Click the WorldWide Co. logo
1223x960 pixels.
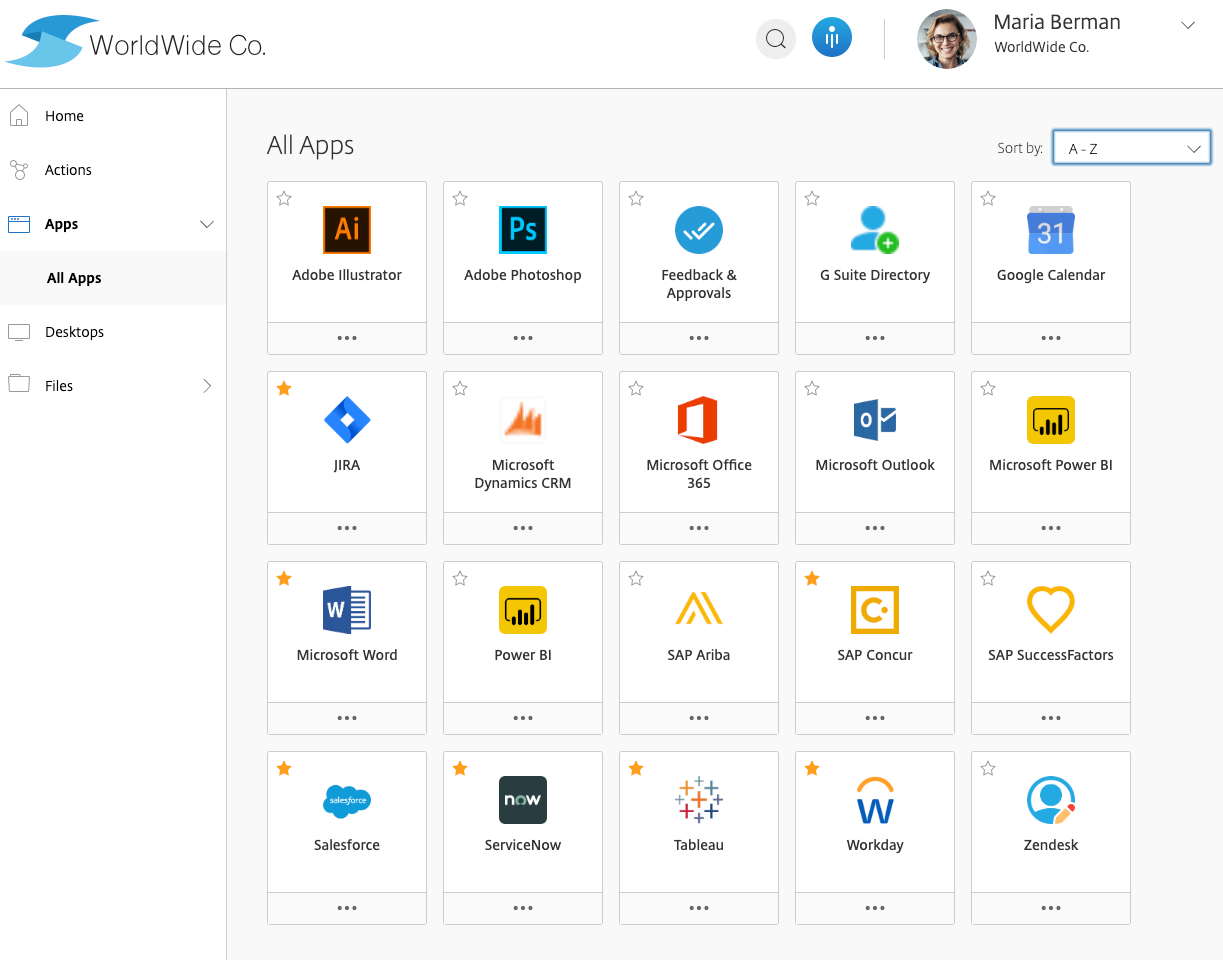[x=136, y=42]
